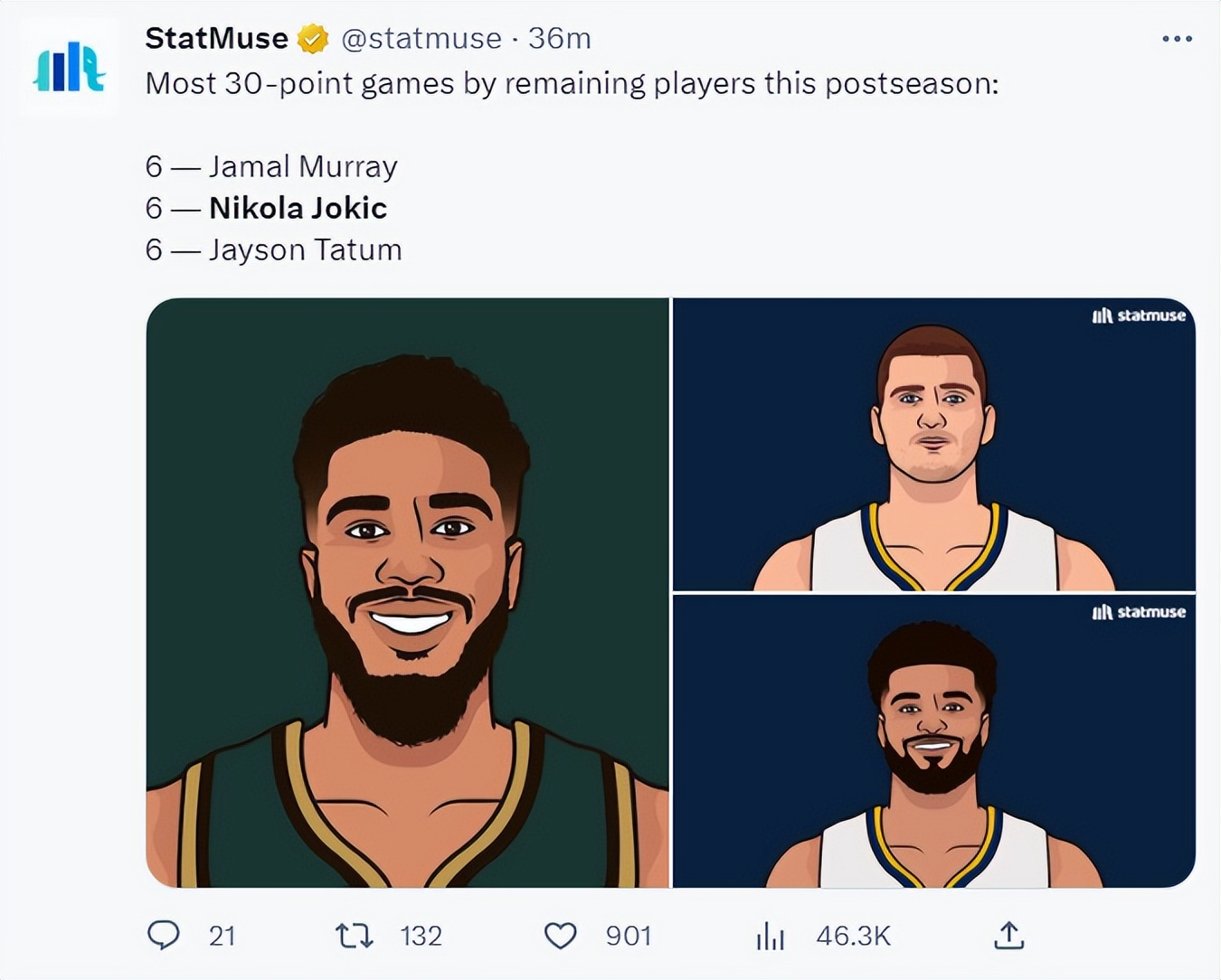This screenshot has width=1221, height=980.
Task: Click the share upload arrow icon
Action: coord(1008,935)
